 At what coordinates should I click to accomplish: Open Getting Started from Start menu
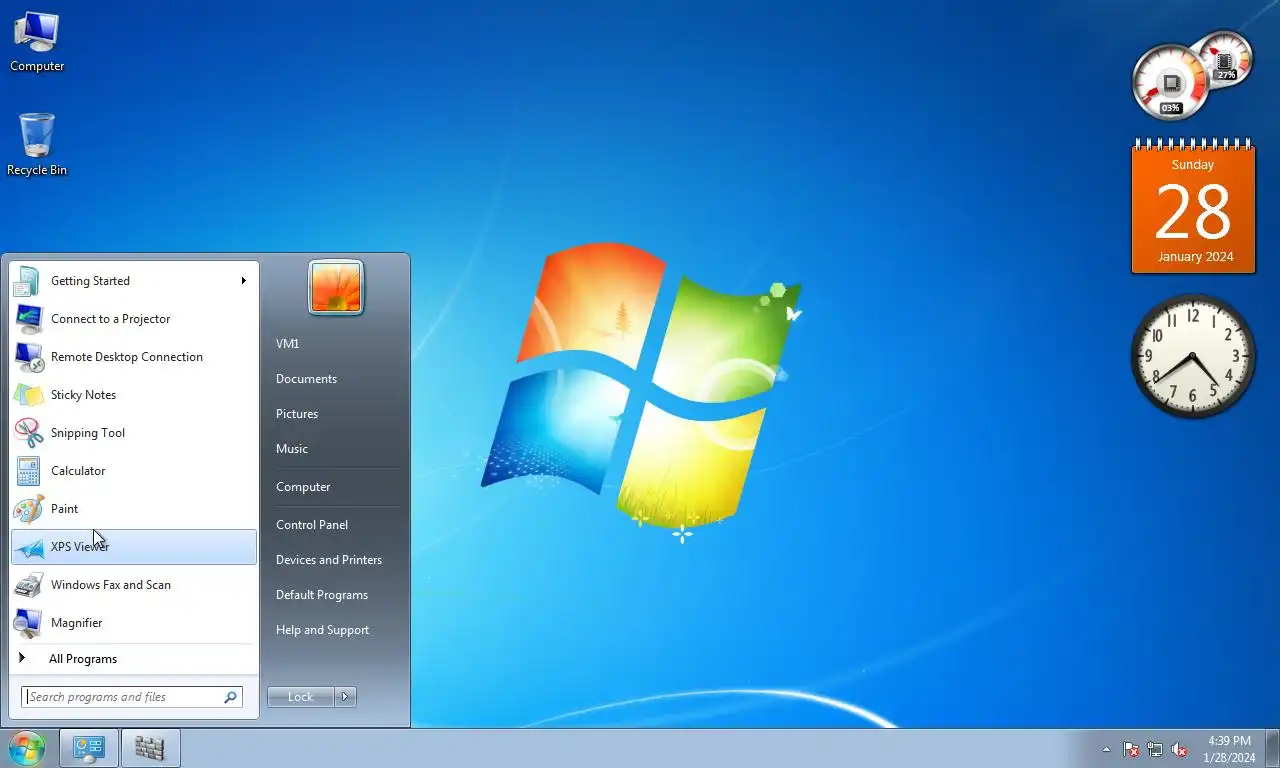pos(133,281)
